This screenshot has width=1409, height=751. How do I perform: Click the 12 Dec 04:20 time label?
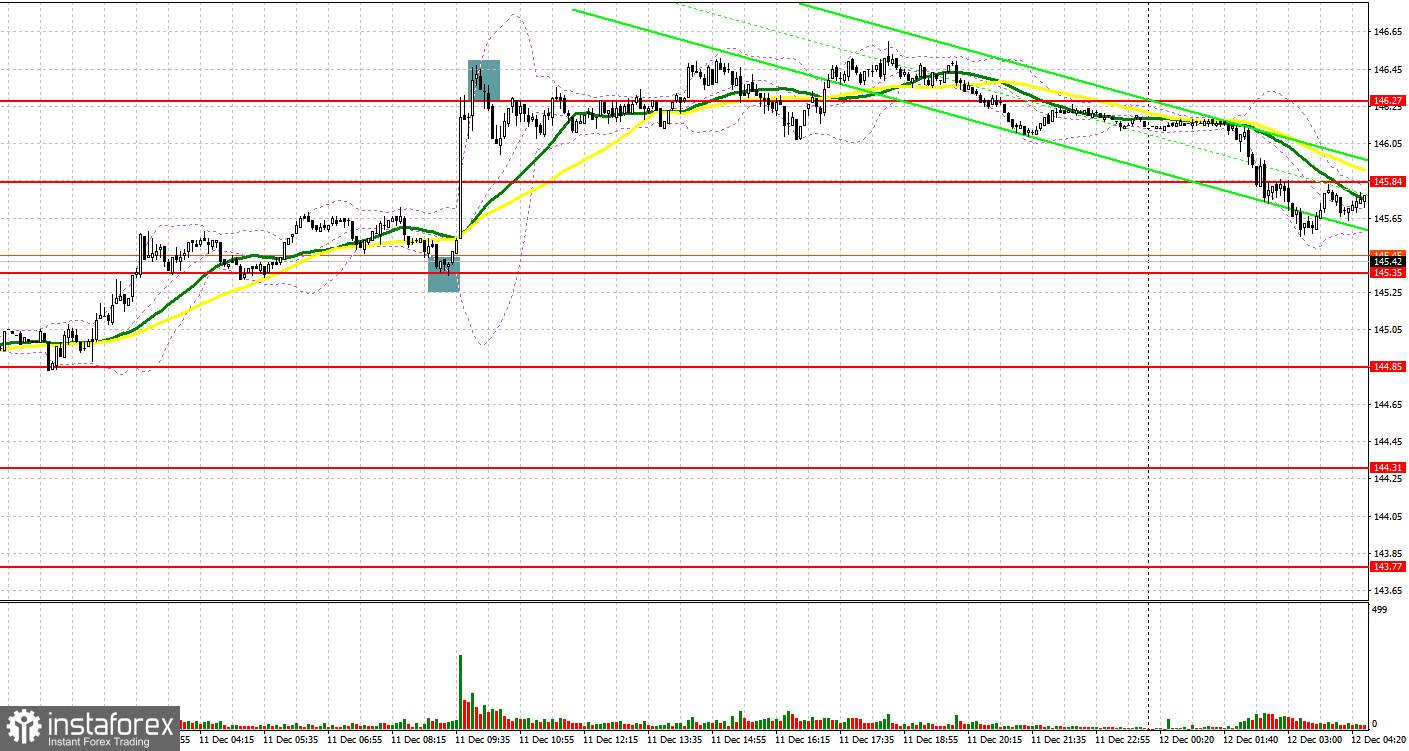coord(1380,740)
